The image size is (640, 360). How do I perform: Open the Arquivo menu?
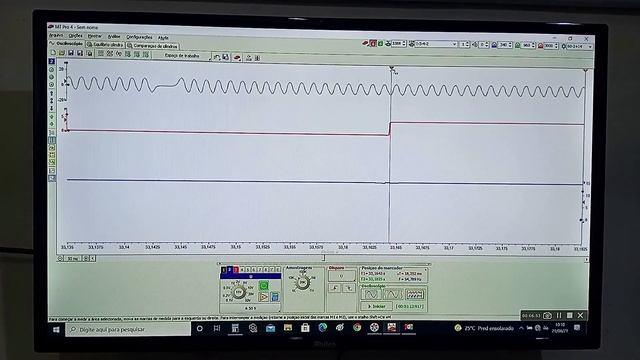click(x=56, y=36)
